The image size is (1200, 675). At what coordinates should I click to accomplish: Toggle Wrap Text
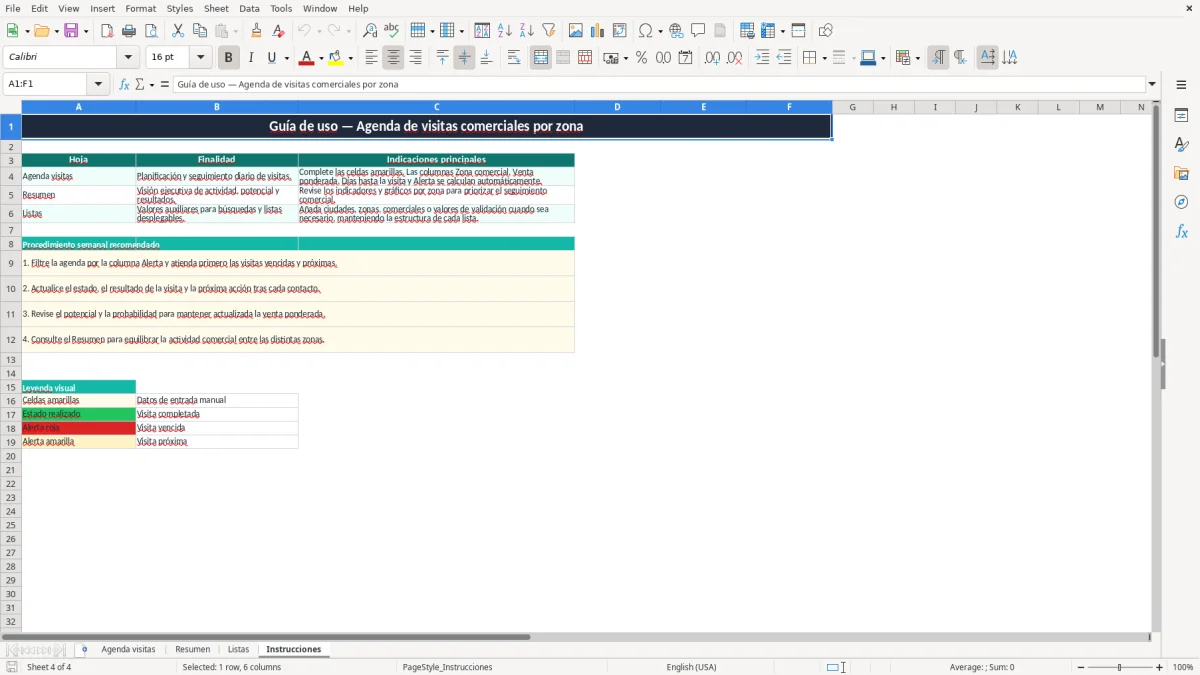coord(514,58)
